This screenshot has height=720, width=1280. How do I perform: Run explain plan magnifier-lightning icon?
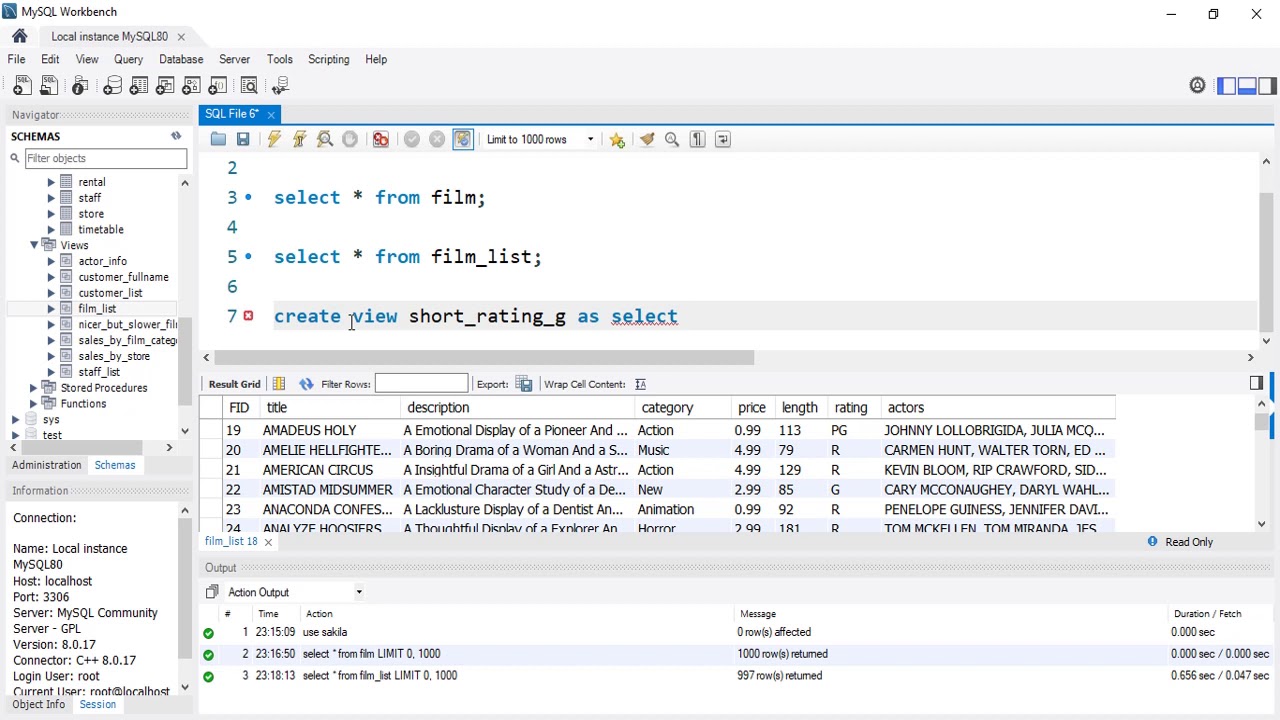(325, 139)
